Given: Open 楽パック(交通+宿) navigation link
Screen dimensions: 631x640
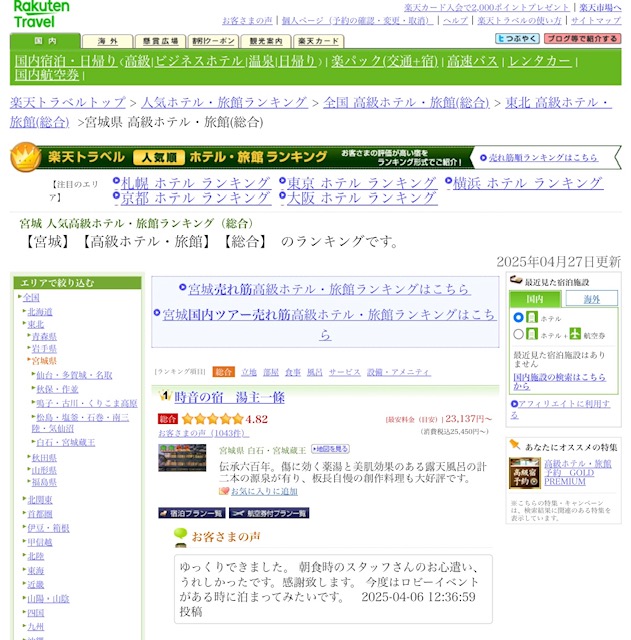Looking at the screenshot, I should click(x=384, y=61).
